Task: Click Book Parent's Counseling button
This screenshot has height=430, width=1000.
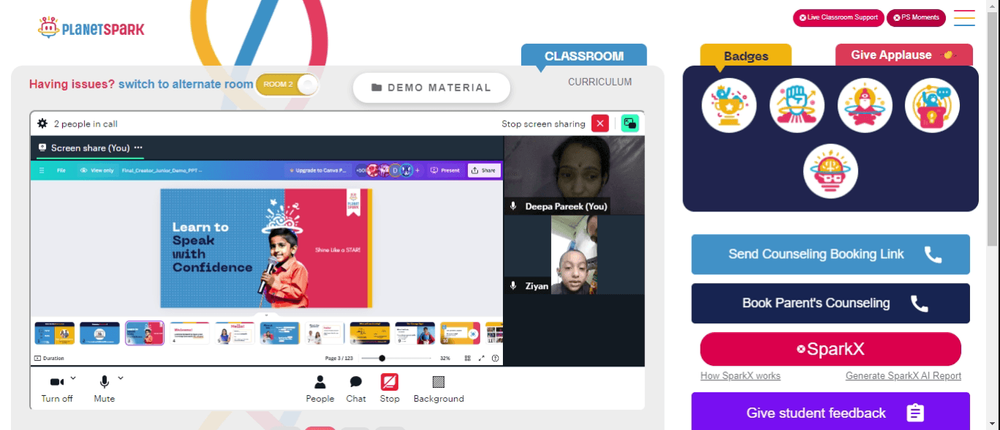Action: click(830, 303)
